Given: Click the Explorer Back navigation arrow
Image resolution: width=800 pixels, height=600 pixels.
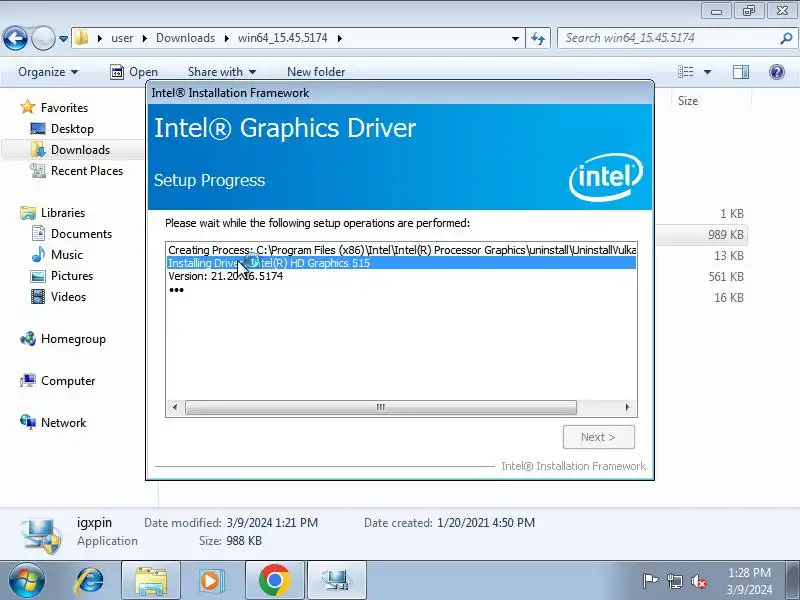Looking at the screenshot, I should [x=15, y=38].
